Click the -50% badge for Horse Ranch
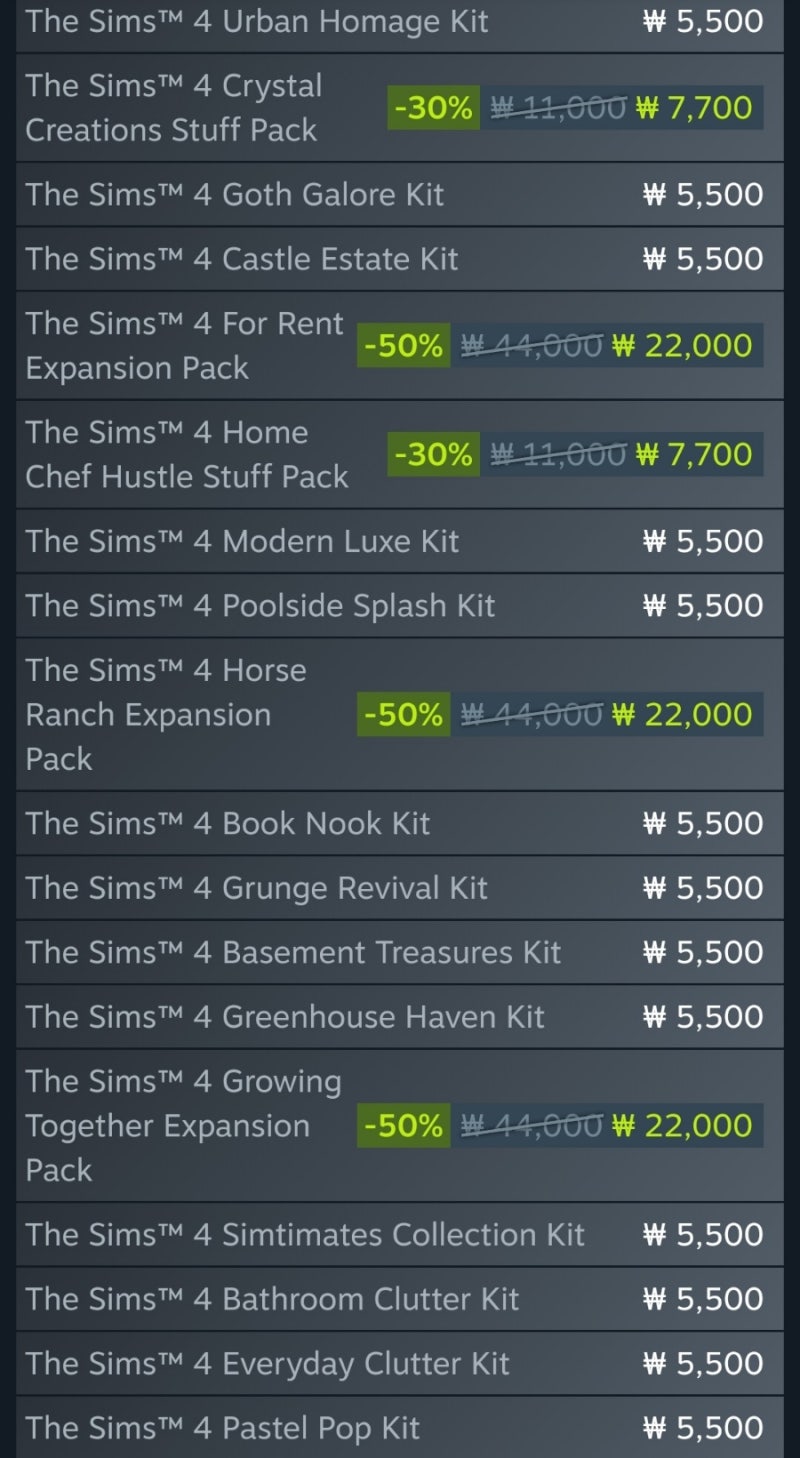This screenshot has width=800, height=1458. click(403, 714)
